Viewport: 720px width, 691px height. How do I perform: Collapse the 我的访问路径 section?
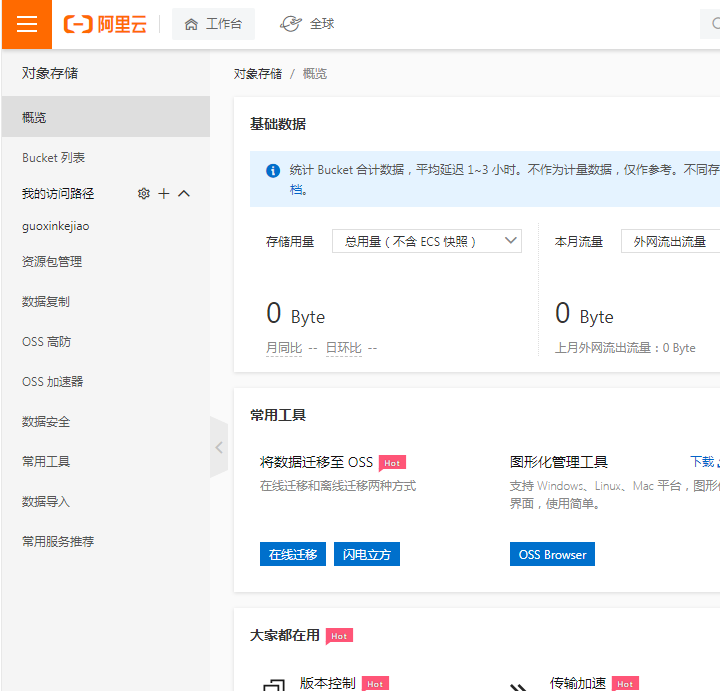tap(184, 194)
